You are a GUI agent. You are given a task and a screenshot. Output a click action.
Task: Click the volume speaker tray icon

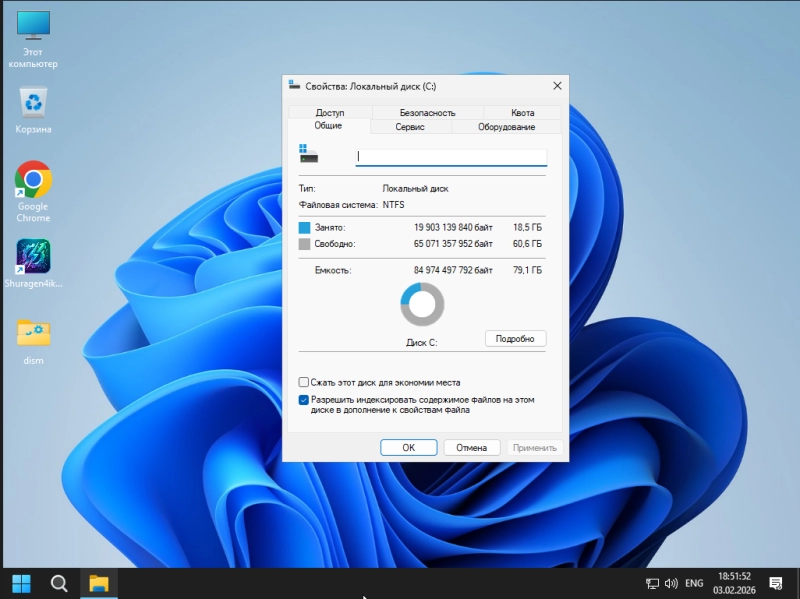[671, 583]
